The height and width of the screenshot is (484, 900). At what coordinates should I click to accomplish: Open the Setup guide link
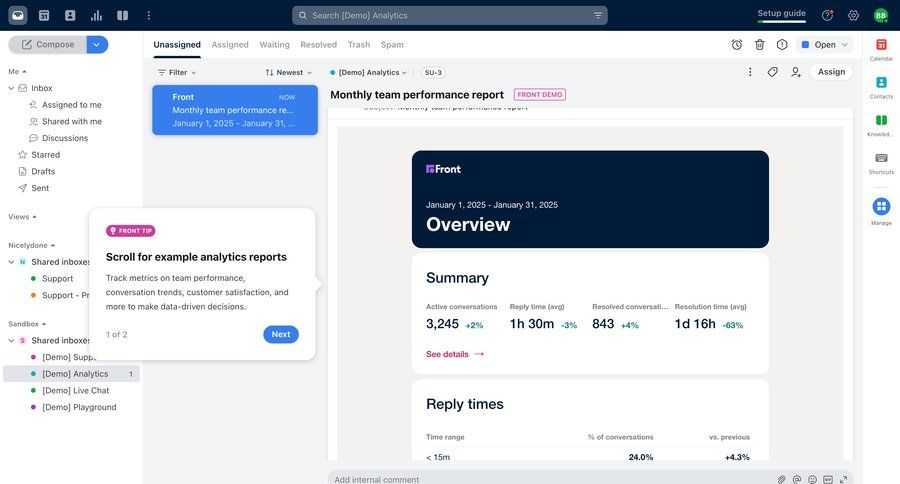click(781, 14)
